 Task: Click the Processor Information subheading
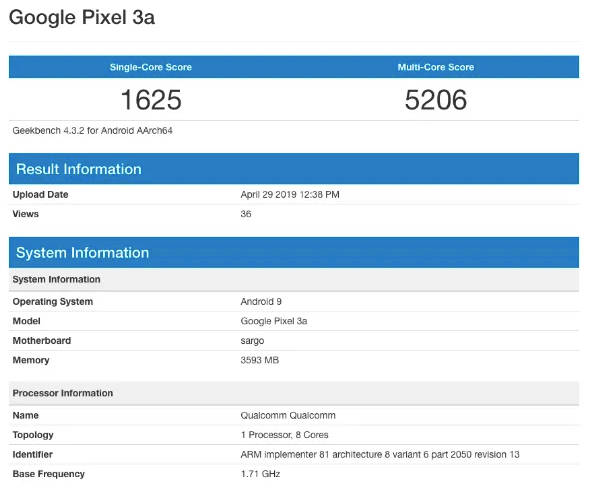tap(62, 393)
